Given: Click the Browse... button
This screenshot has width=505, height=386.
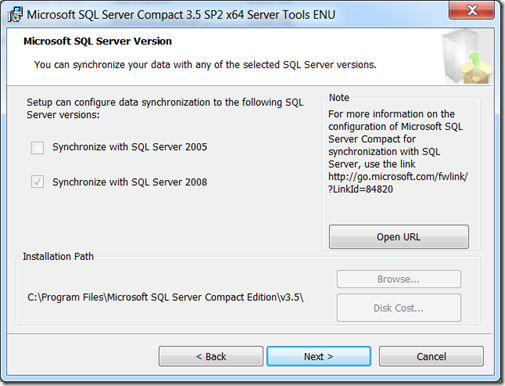Looking at the screenshot, I should click(x=399, y=279).
